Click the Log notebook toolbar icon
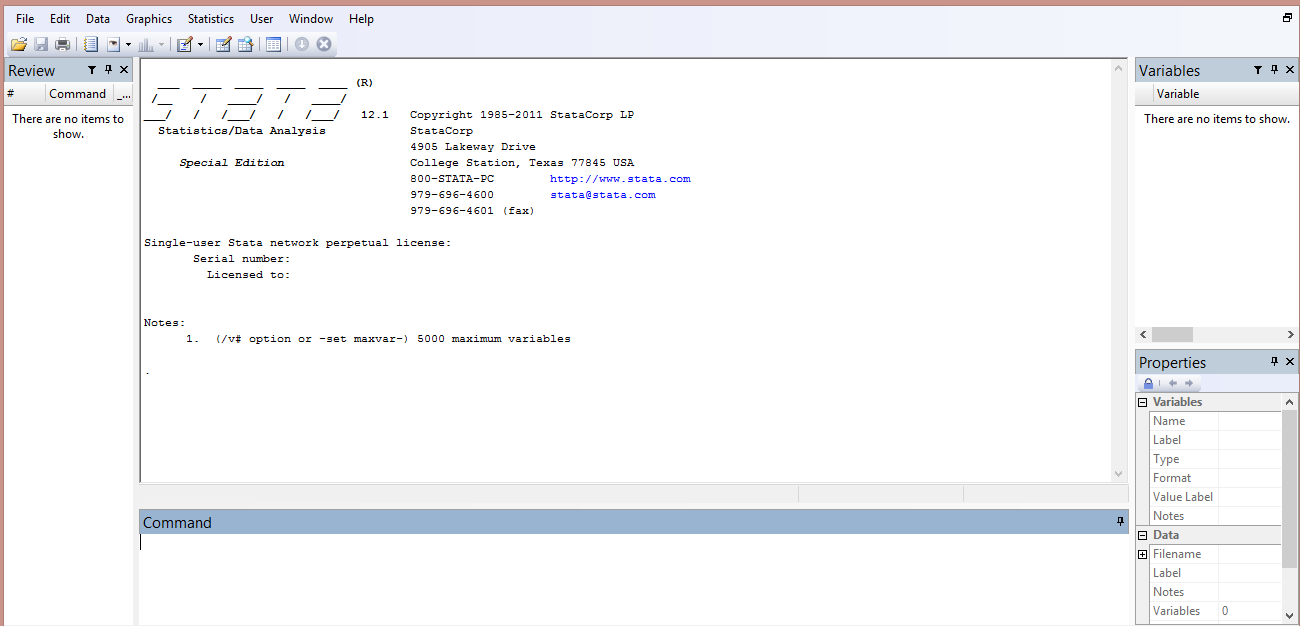1300x626 pixels. [x=91, y=44]
